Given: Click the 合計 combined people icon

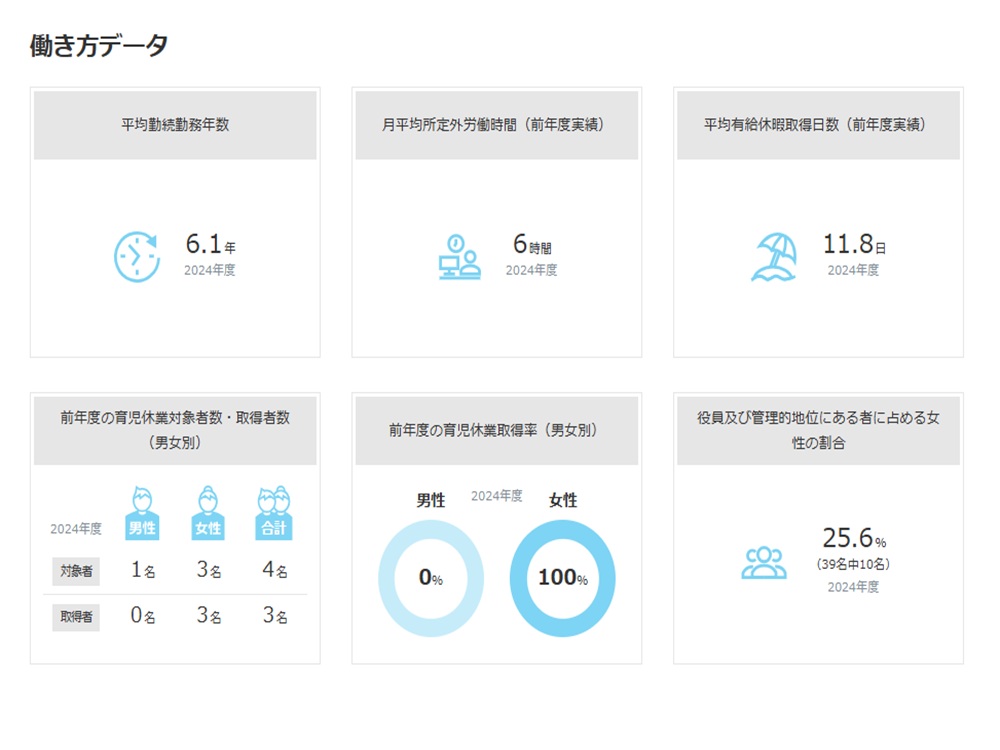Looking at the screenshot, I should tap(273, 513).
